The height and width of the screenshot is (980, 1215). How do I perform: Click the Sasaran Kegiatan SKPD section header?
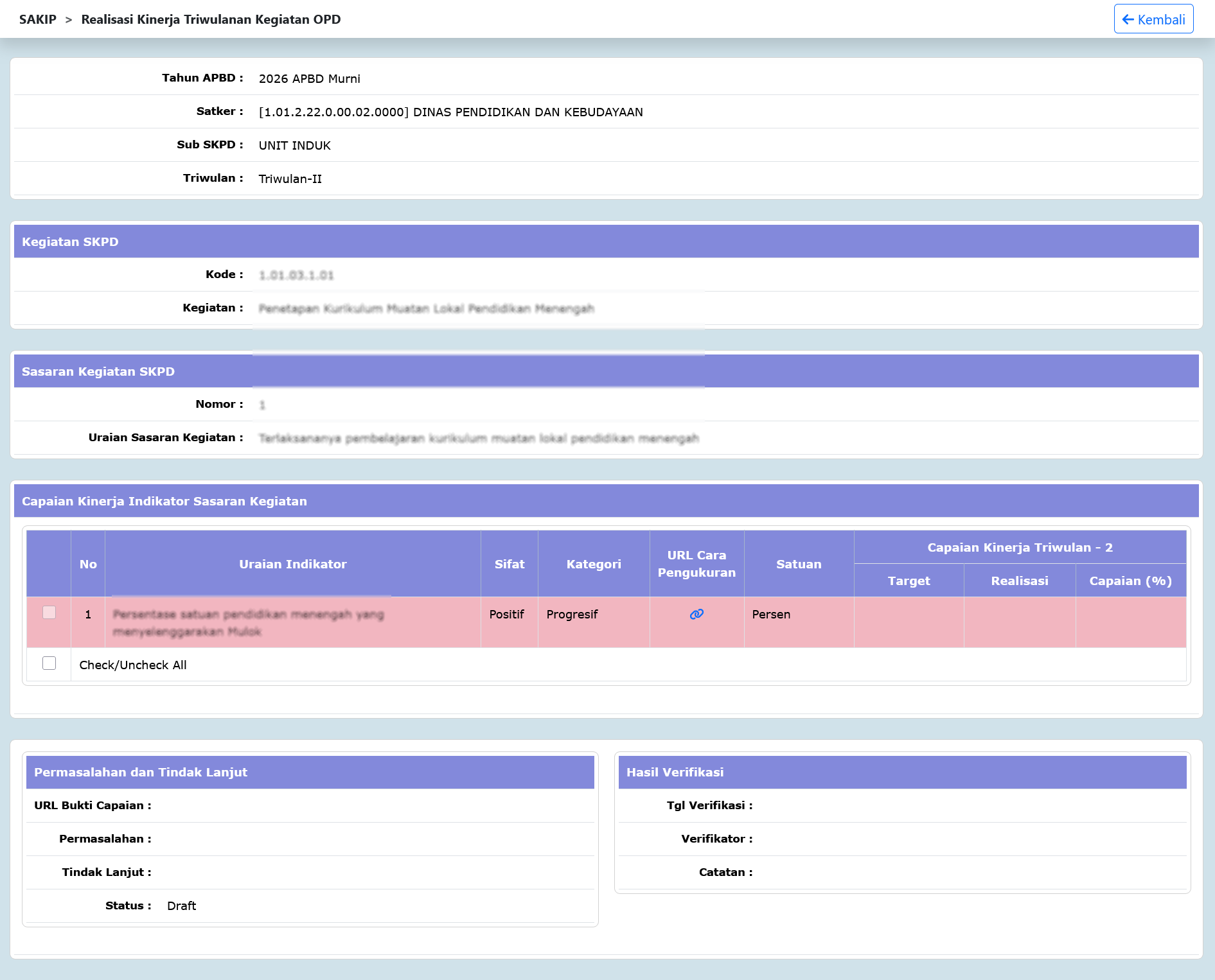pos(607,371)
